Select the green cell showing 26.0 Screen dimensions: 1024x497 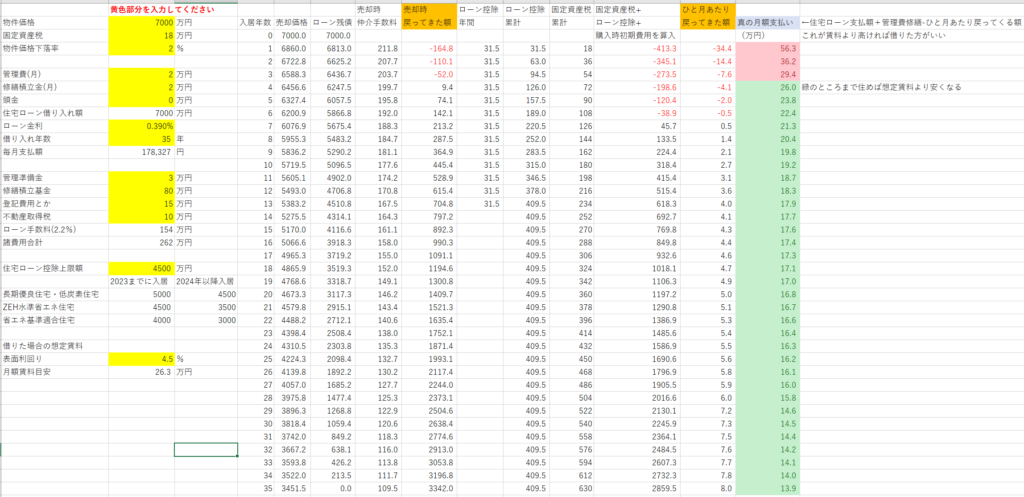tap(768, 87)
